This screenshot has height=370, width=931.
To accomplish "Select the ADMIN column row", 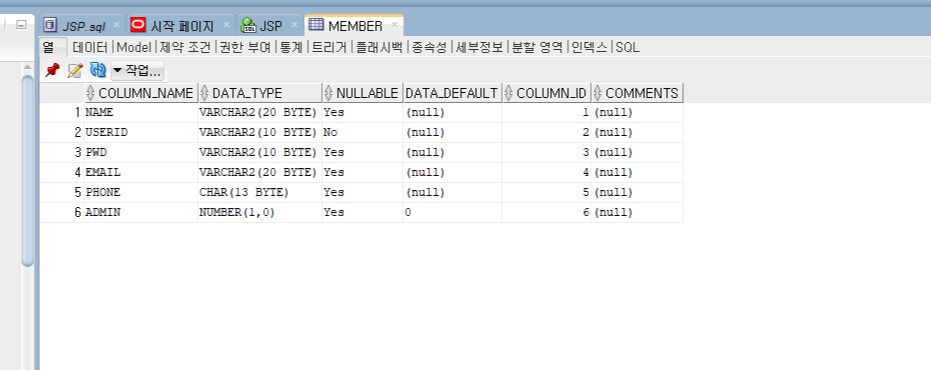I will coord(361,212).
